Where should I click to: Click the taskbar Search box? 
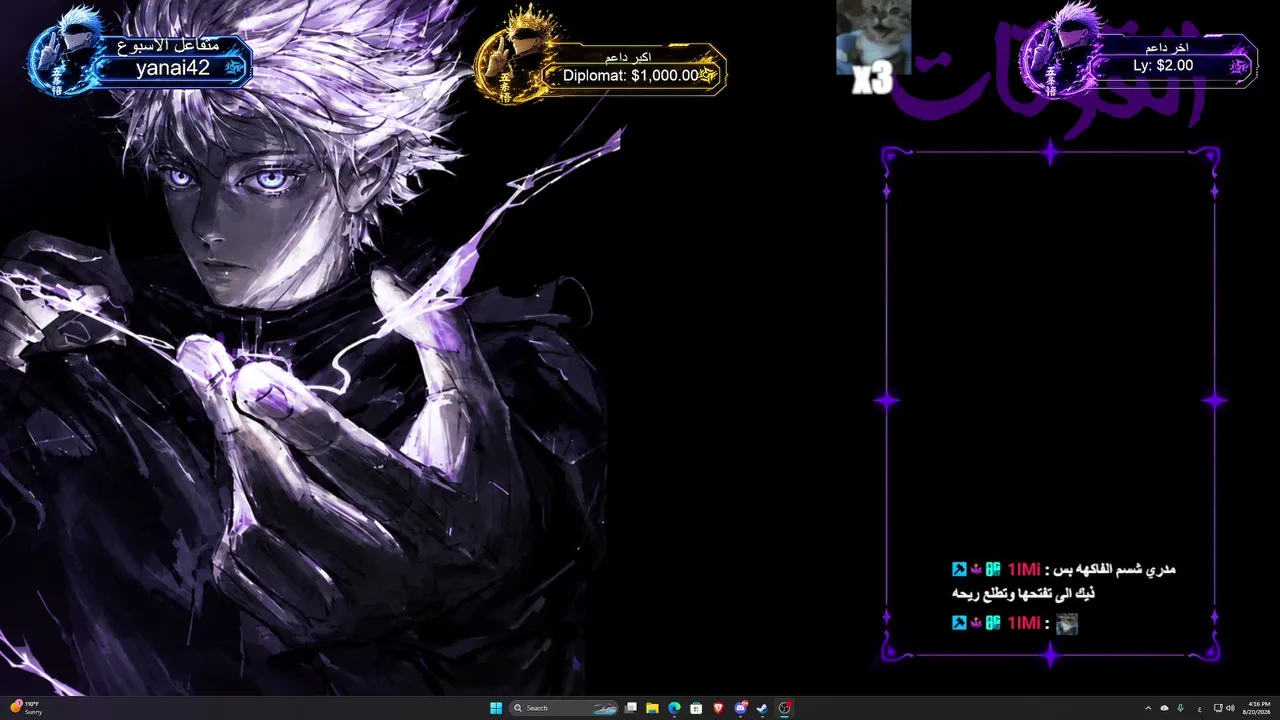point(564,708)
